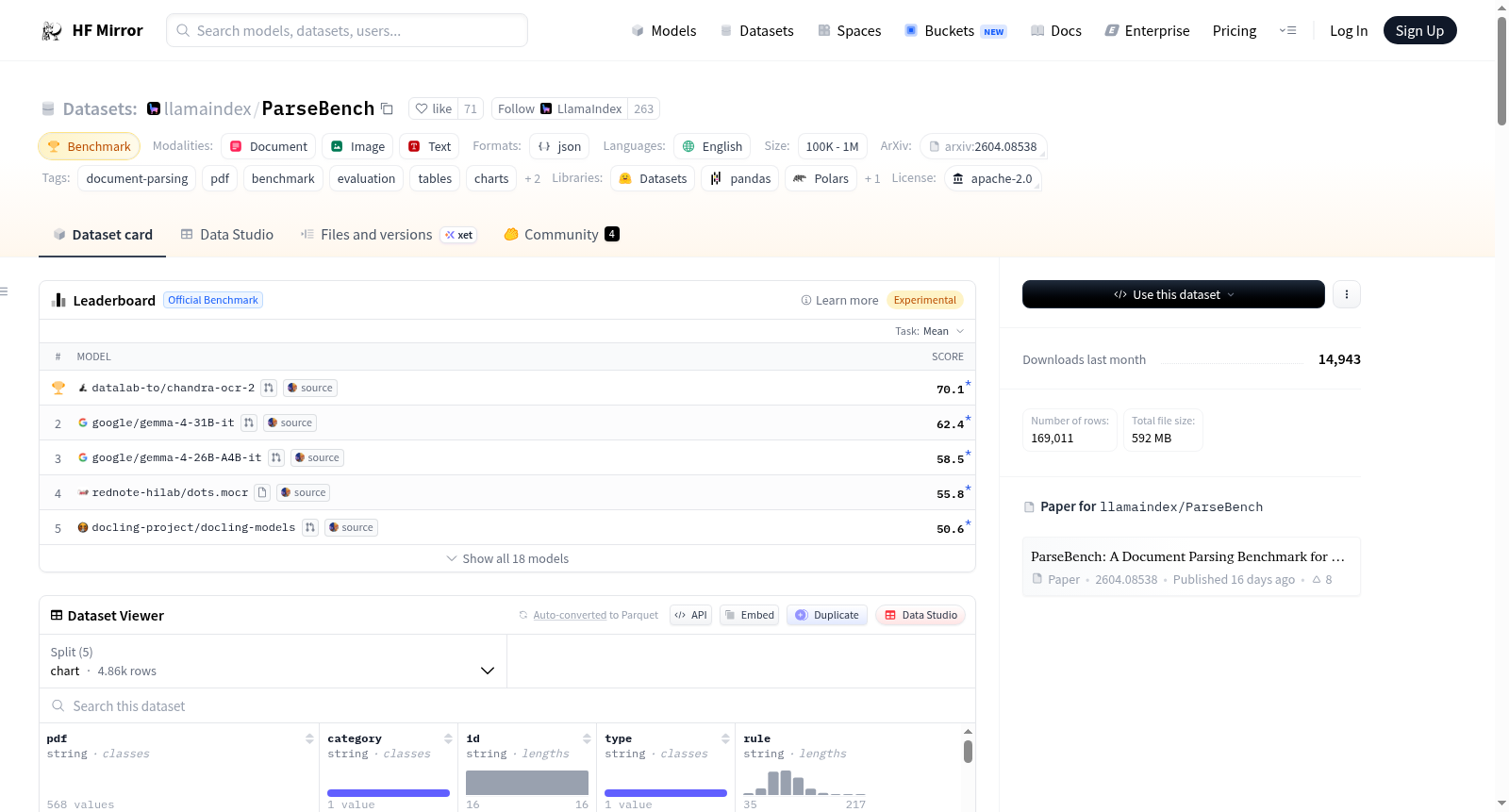Click the dataset table's vertical scrollbar
This screenshot has height=812, width=1509.
[968, 752]
